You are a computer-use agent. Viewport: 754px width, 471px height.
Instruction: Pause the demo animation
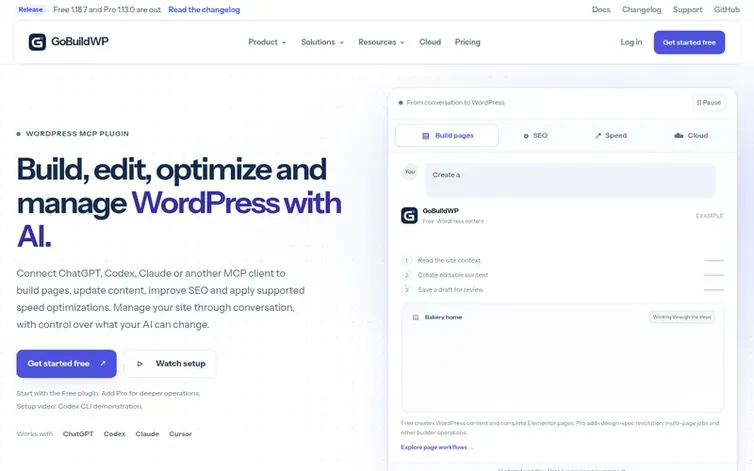[x=709, y=102]
